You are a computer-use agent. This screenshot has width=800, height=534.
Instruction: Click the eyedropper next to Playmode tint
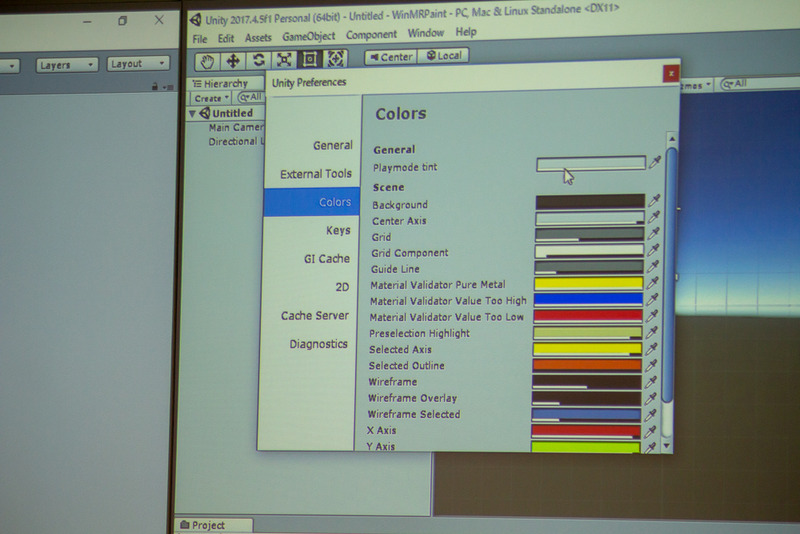[656, 163]
